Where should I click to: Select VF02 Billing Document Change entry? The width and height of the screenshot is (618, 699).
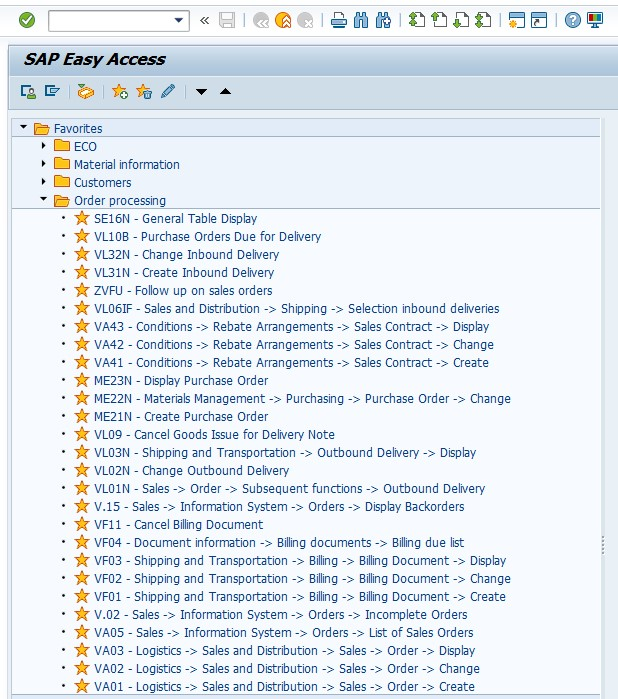[x=302, y=579]
